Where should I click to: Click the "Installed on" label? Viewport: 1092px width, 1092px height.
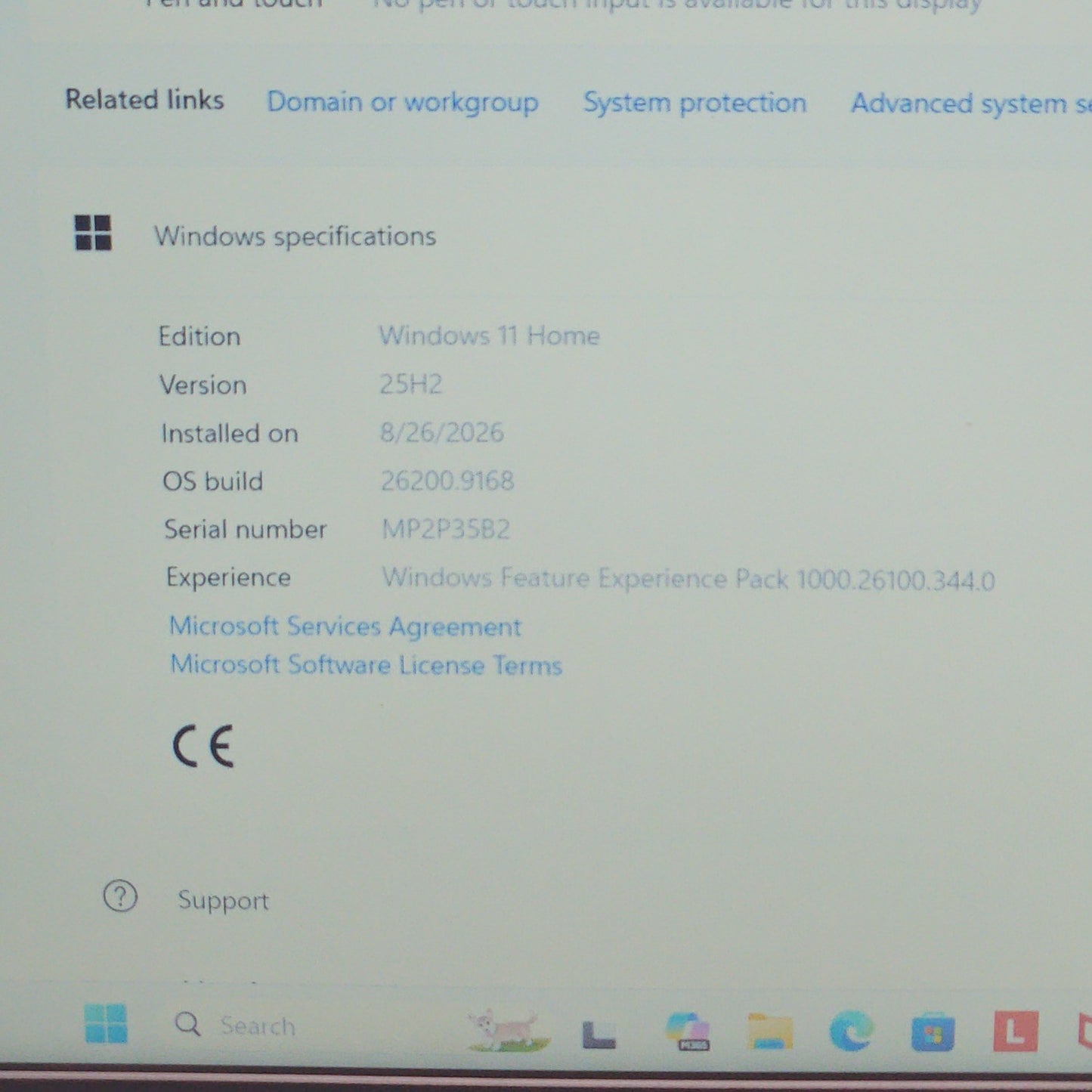click(230, 433)
